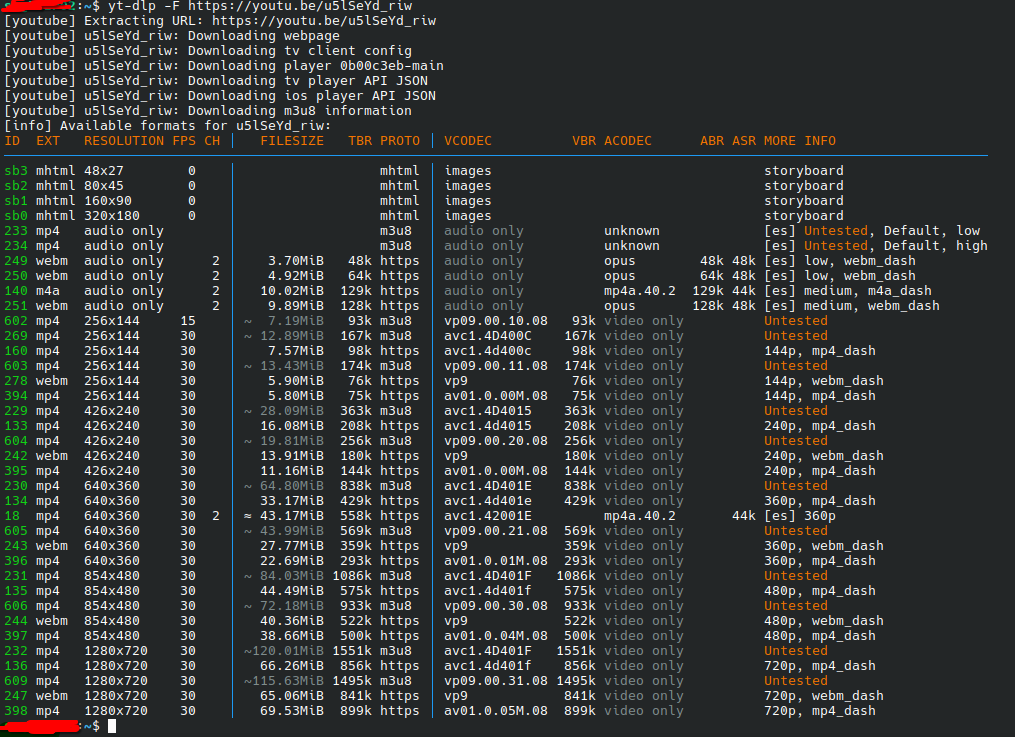Select format ID 140 for m4a audio
This screenshot has height=737, width=1015.
(x=16, y=291)
